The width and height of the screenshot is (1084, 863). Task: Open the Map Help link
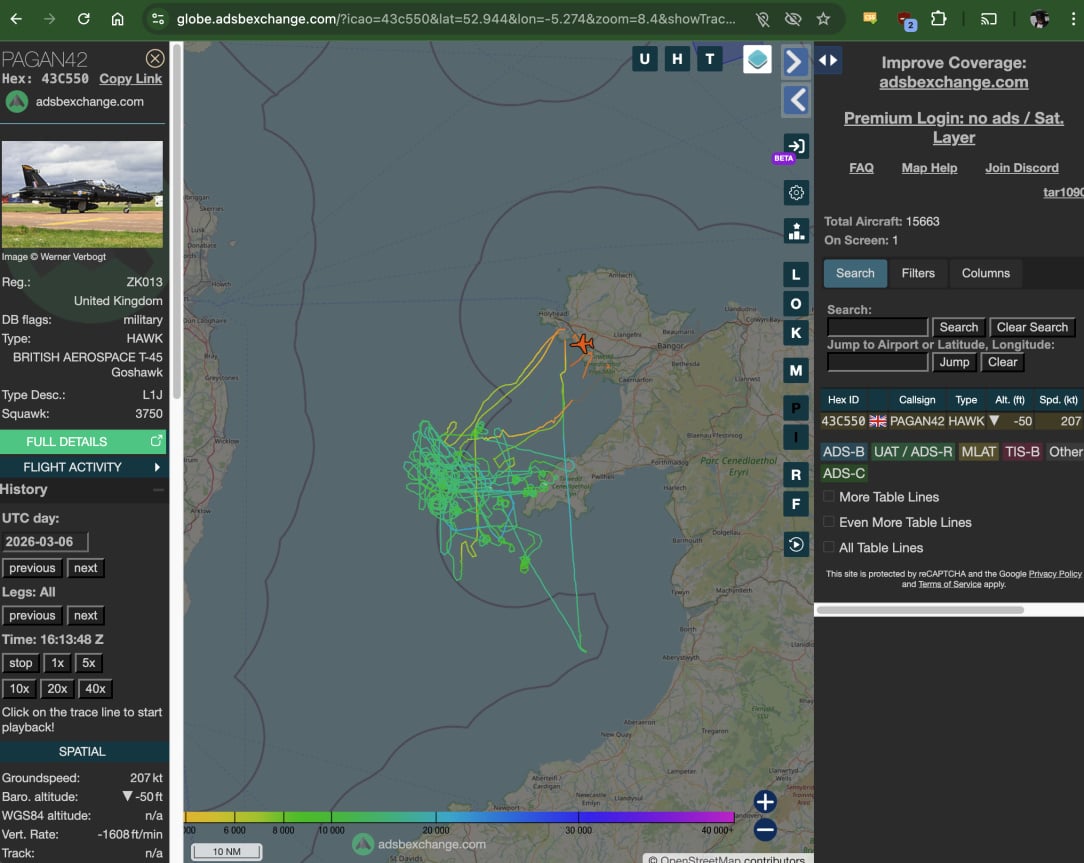pos(929,168)
